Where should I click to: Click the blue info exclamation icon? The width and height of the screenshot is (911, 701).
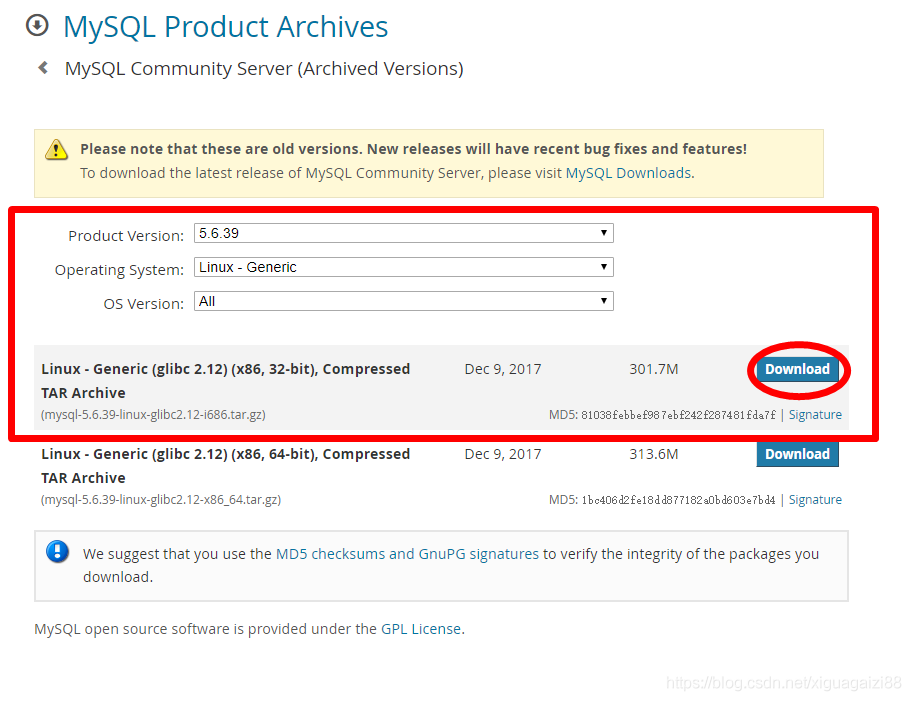pyautogui.click(x=58, y=551)
